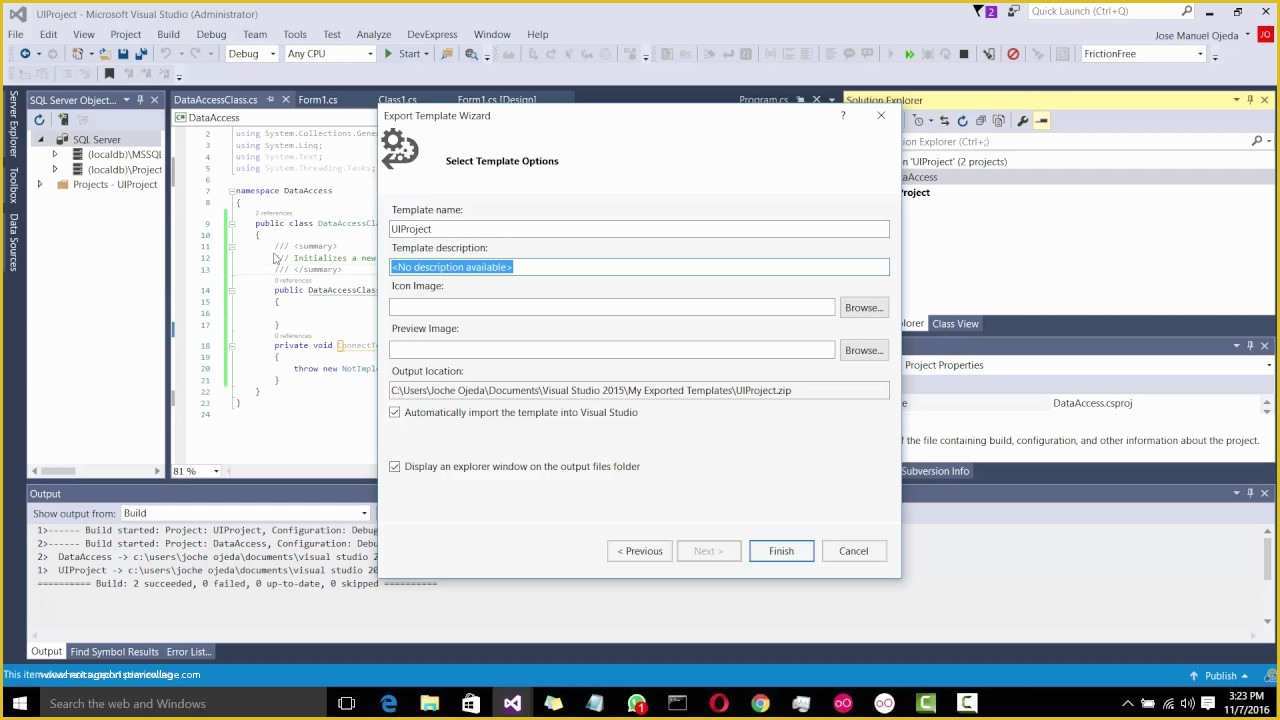Click the Find in Files toolbar icon
This screenshot has height=720, width=1280.
coord(447,54)
